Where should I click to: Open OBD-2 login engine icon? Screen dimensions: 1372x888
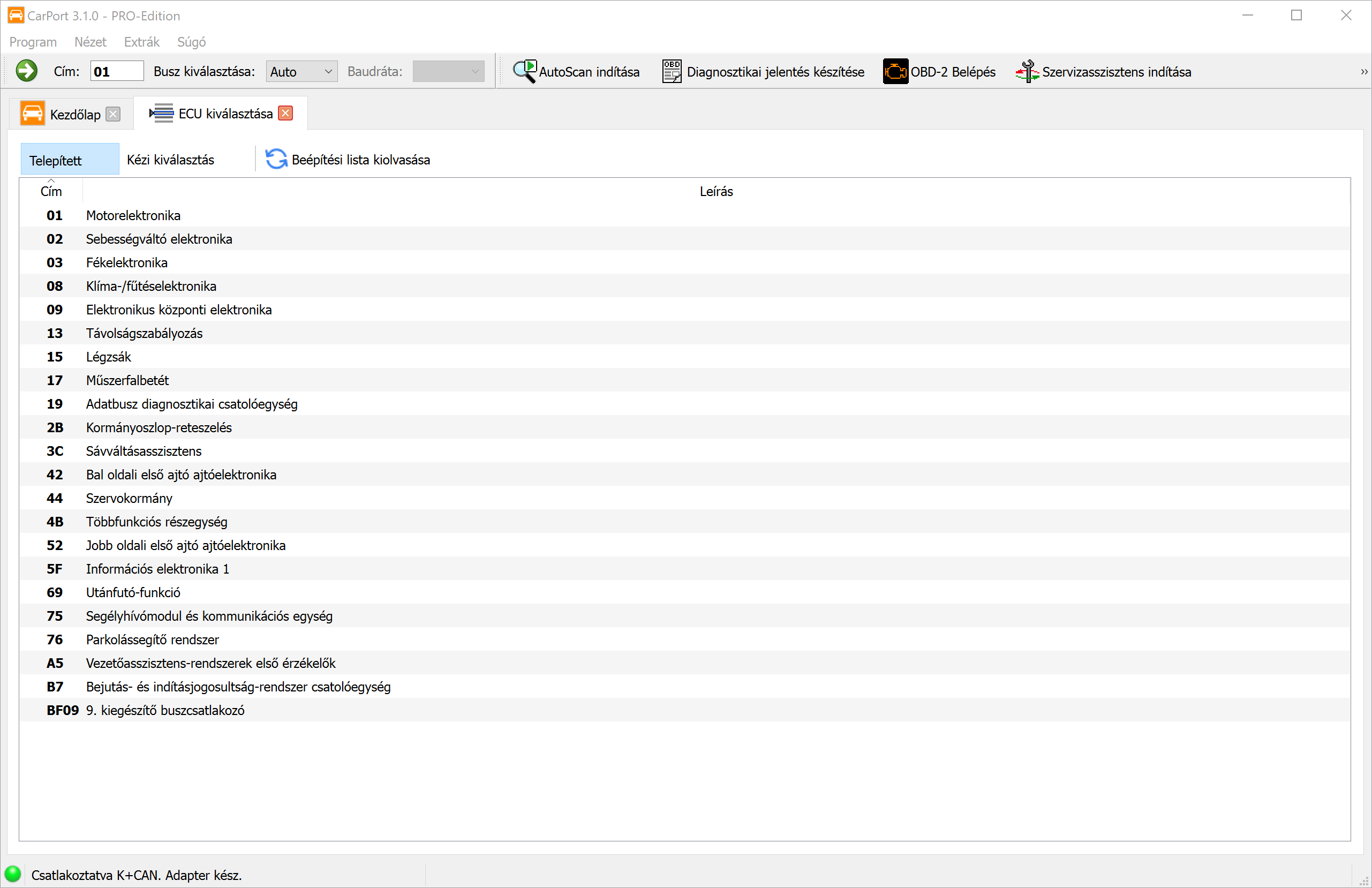895,72
